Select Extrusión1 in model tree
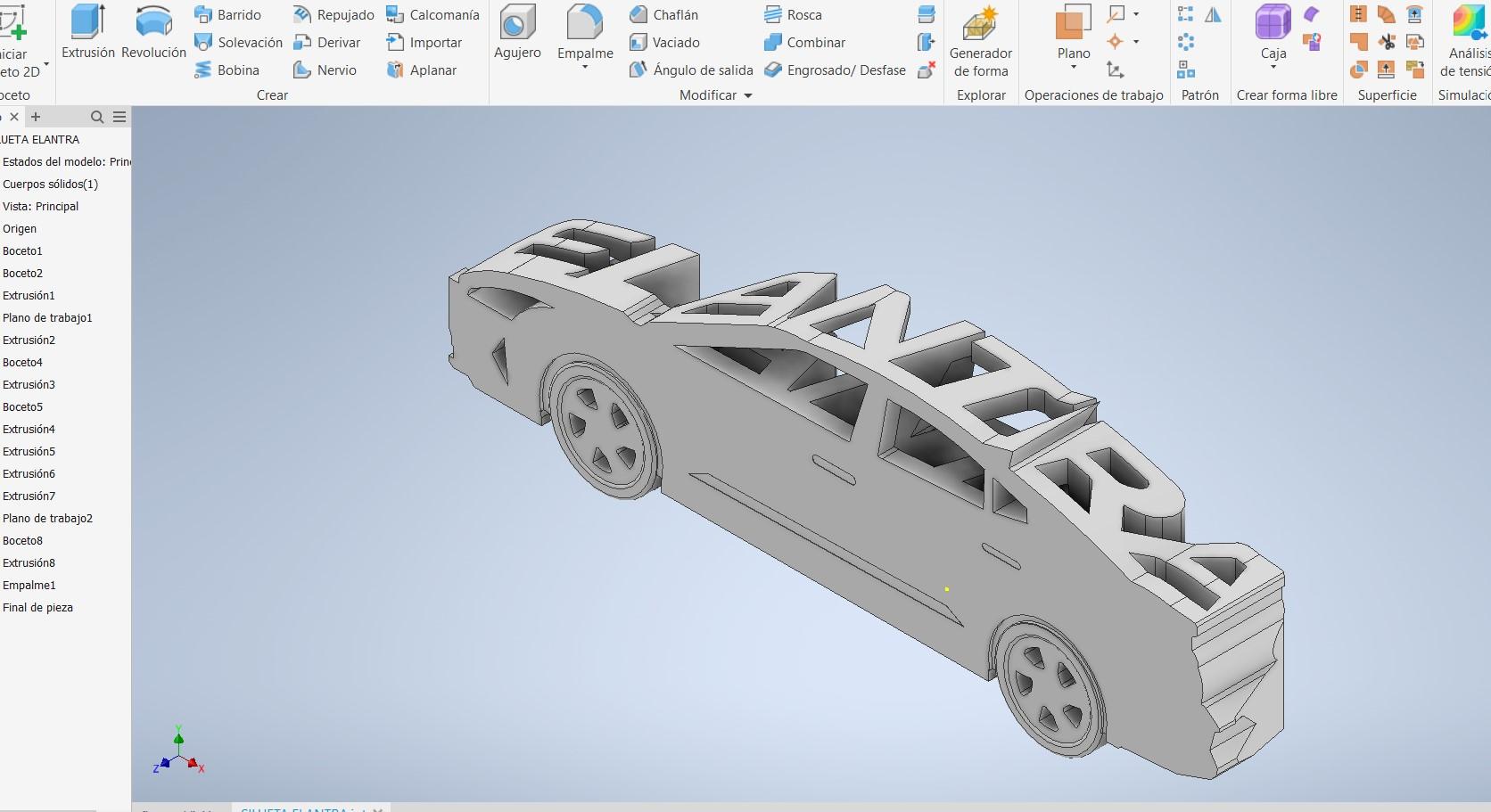This screenshot has height=812, width=1491. click(29, 296)
